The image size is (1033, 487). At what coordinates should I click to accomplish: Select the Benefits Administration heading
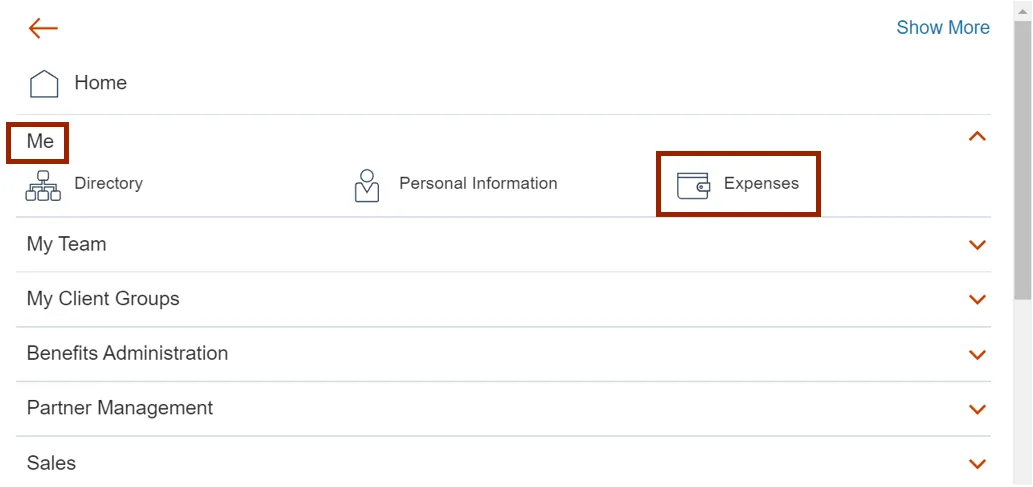127,353
